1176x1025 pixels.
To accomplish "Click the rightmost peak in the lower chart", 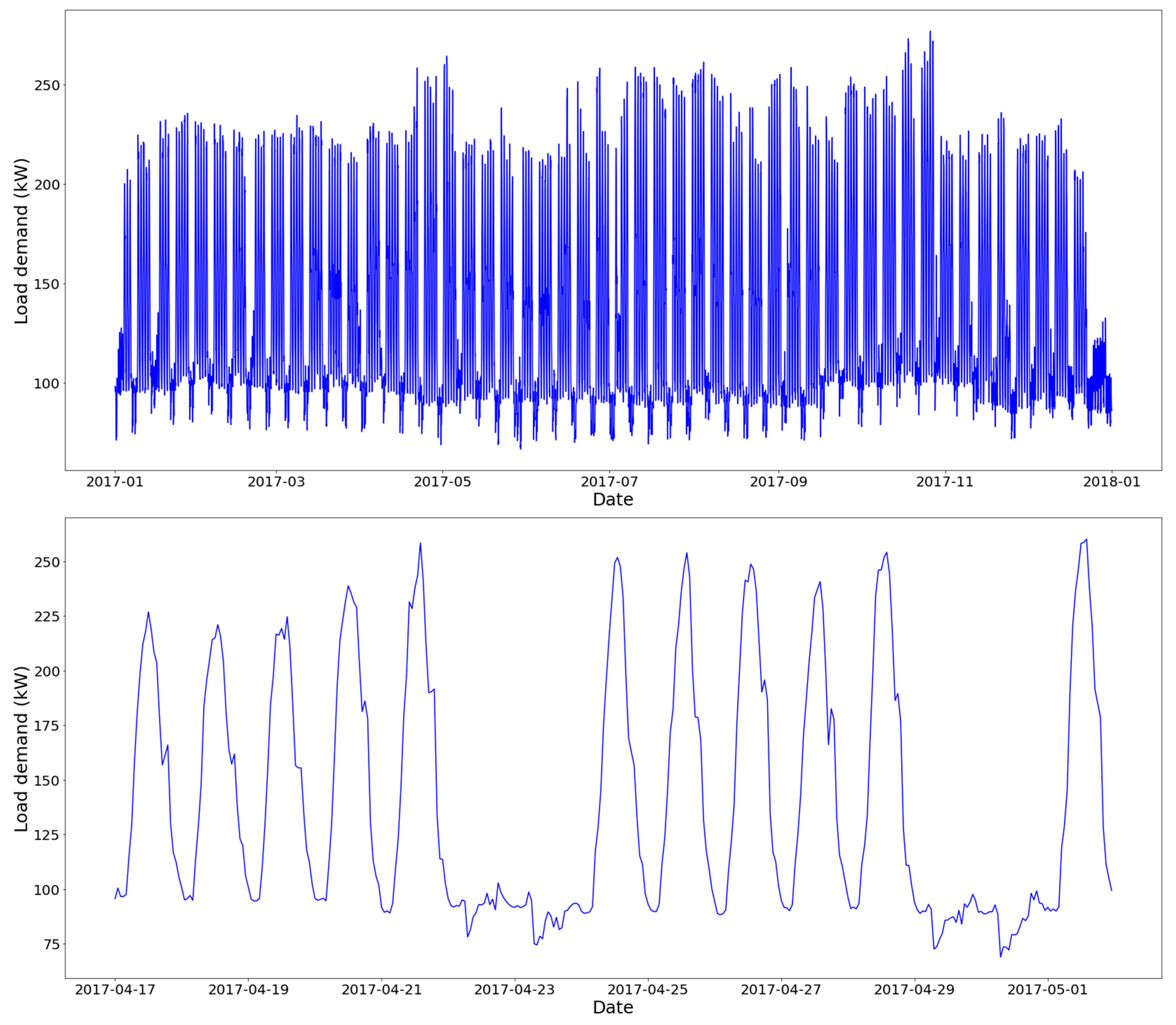I will click(1086, 539).
